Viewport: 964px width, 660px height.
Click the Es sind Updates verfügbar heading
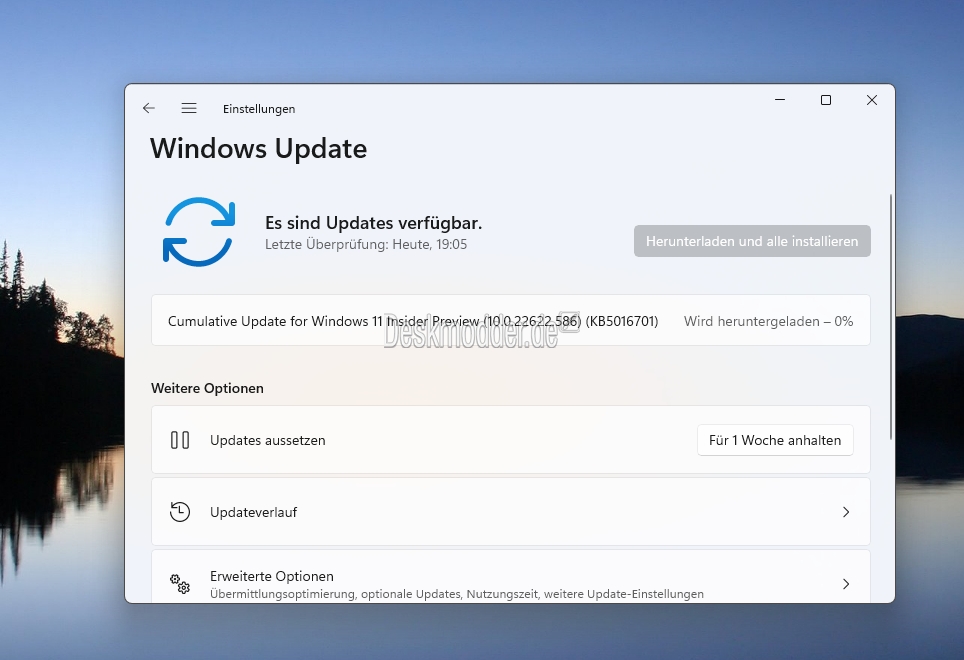(373, 222)
